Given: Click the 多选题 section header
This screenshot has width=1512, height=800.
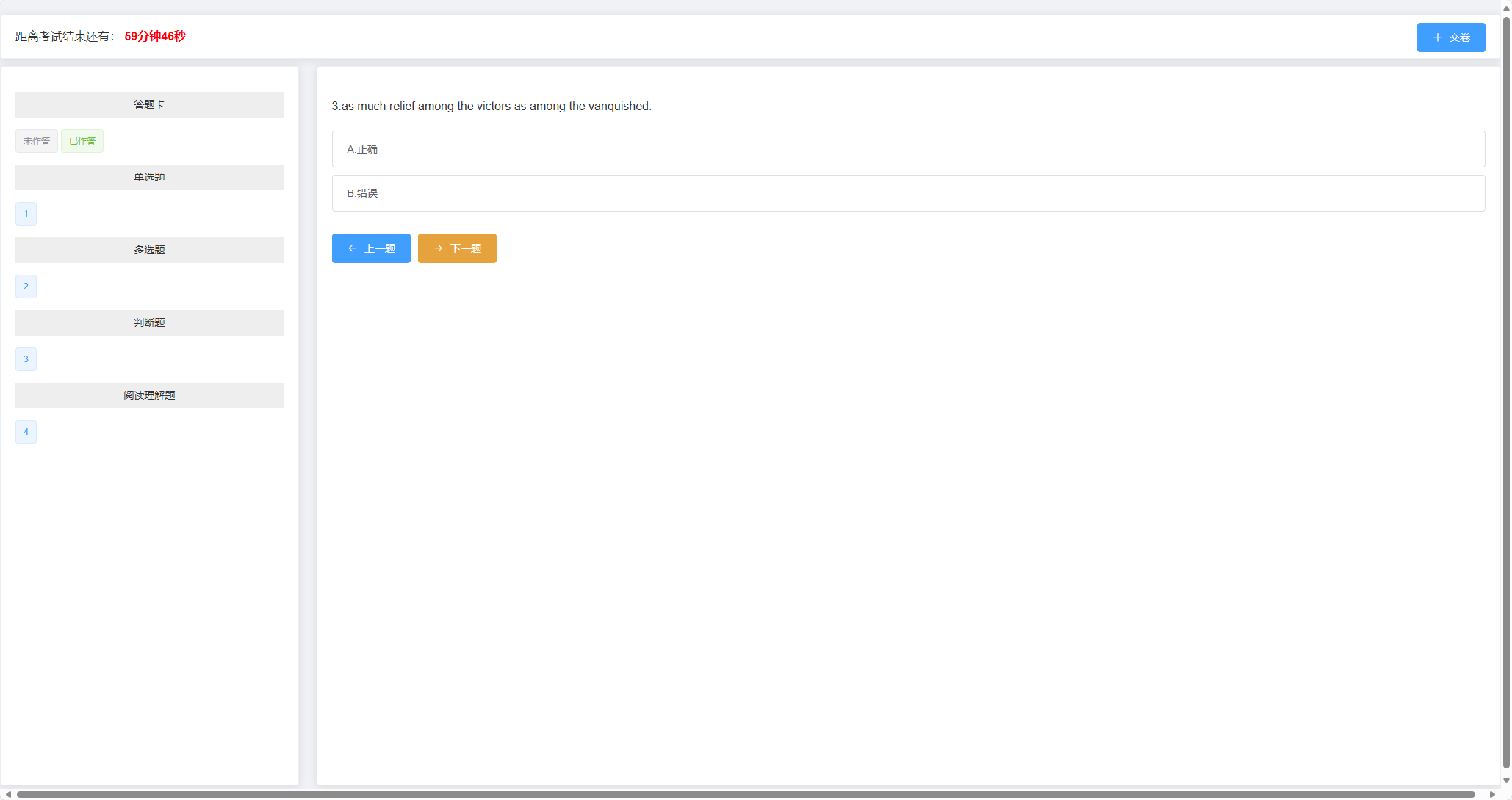Looking at the screenshot, I should (x=149, y=250).
